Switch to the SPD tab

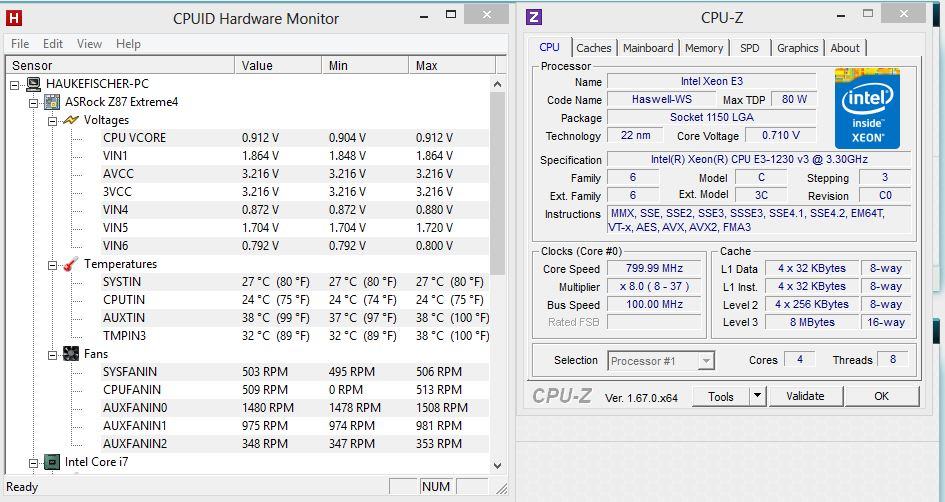pyautogui.click(x=750, y=48)
